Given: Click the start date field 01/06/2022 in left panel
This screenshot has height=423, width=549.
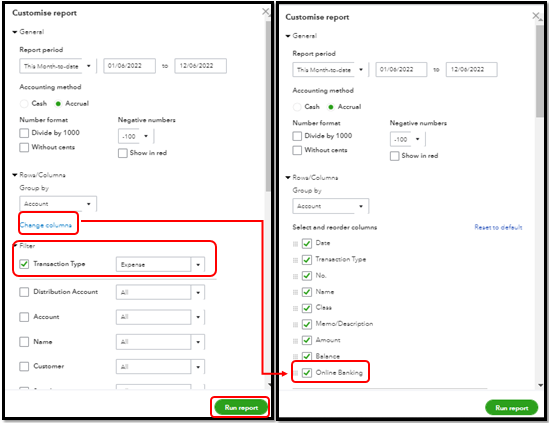Looking at the screenshot, I should pyautogui.click(x=129, y=66).
